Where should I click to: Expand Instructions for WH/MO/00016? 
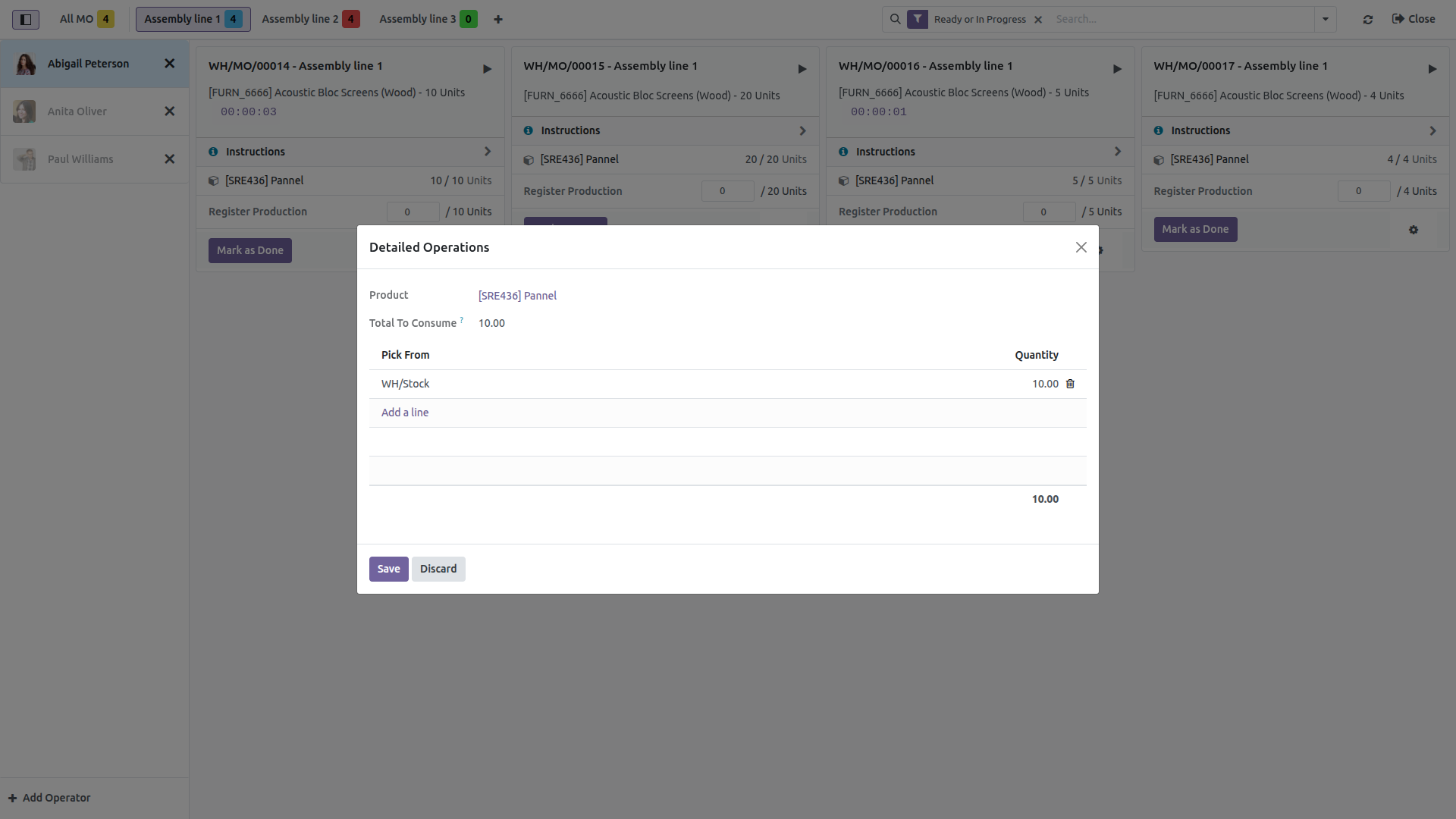pyautogui.click(x=981, y=152)
